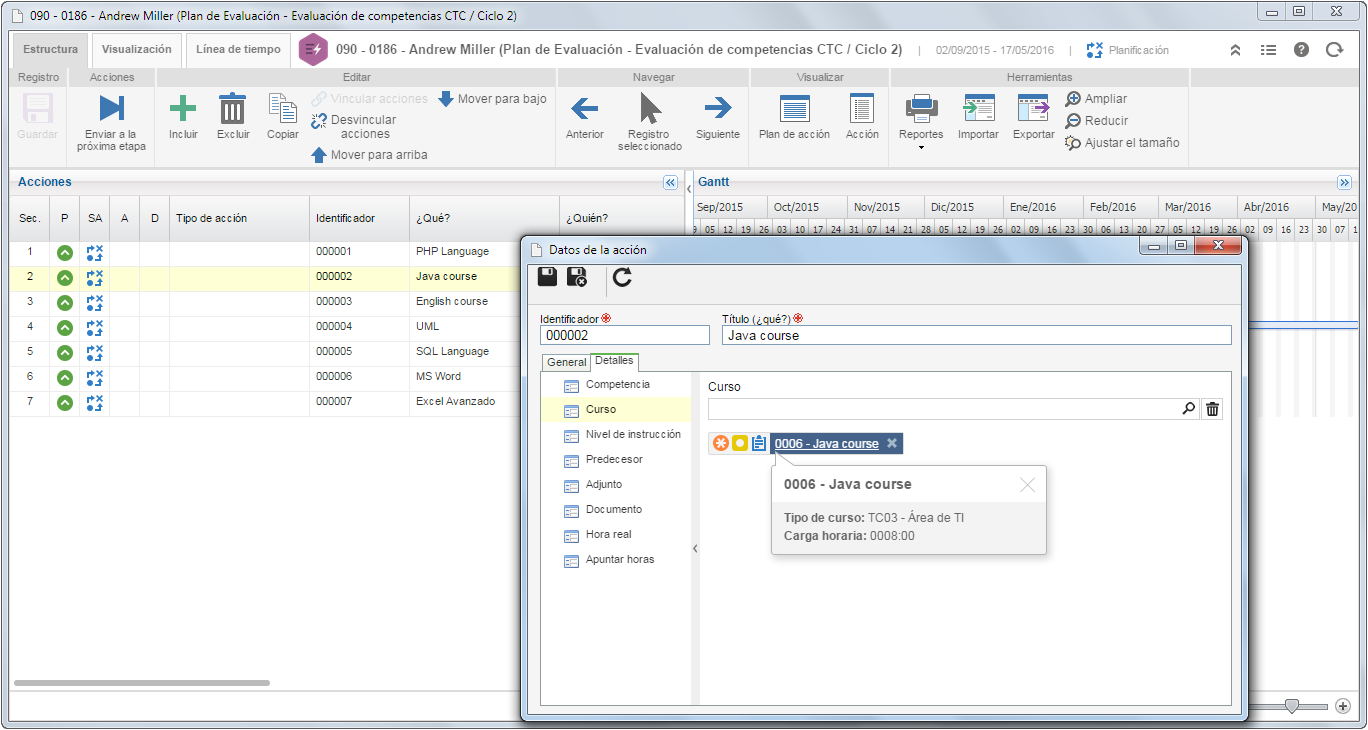The width and height of the screenshot is (1368, 730).
Task: Click the trash icon next to Curso search field
Action: point(1212,408)
